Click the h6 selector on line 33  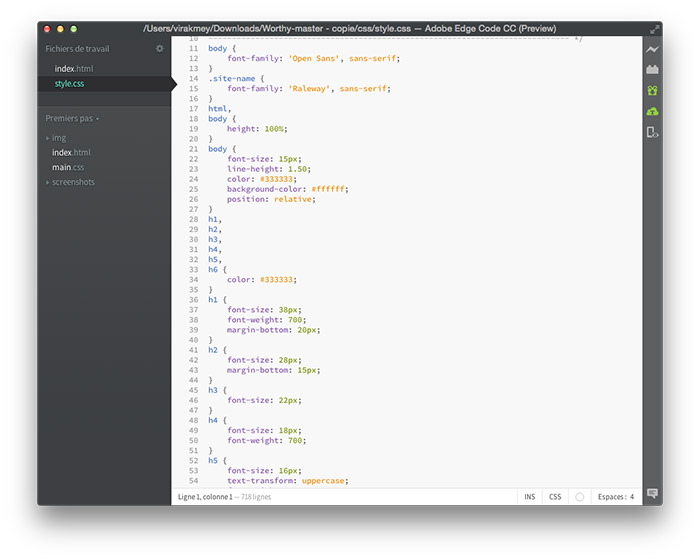click(x=213, y=270)
